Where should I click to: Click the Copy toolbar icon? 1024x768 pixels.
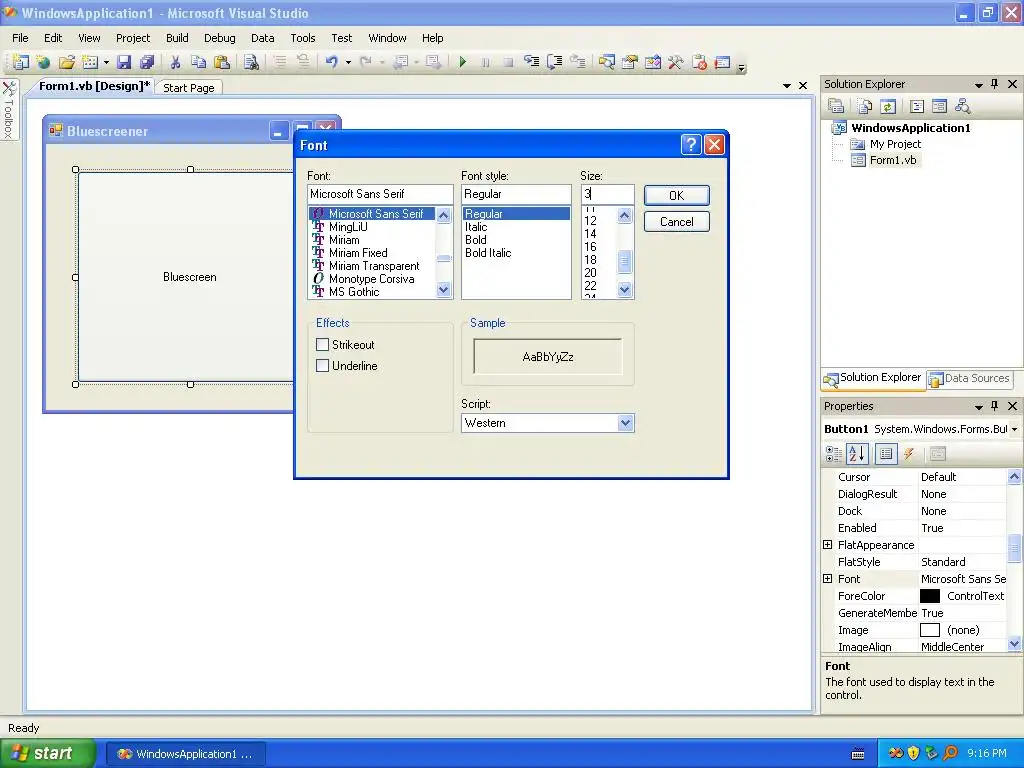tap(198, 62)
